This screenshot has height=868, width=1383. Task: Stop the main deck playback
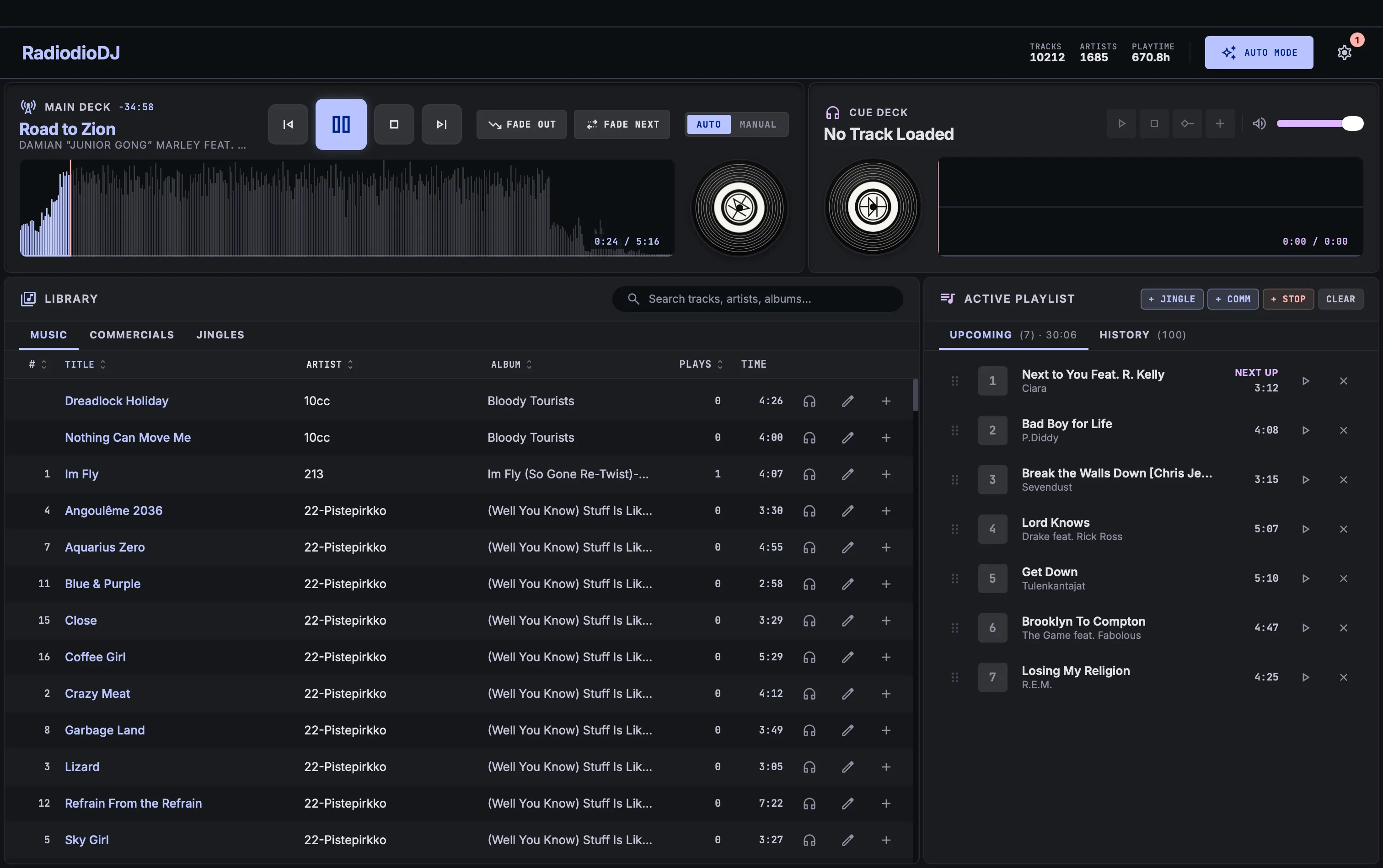click(x=394, y=124)
